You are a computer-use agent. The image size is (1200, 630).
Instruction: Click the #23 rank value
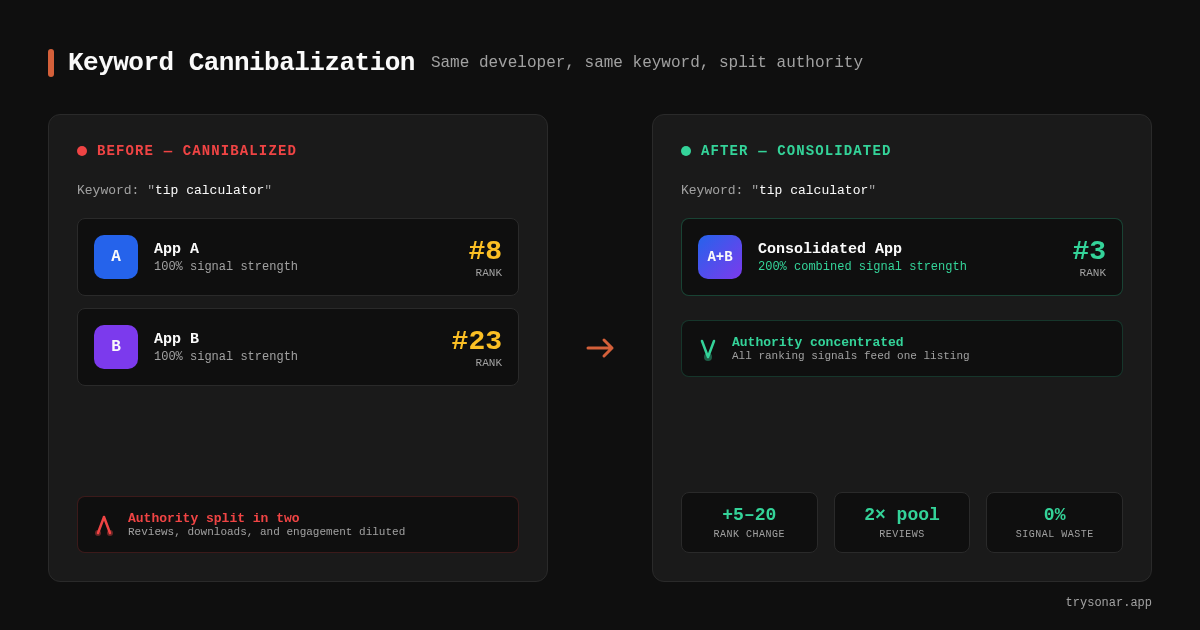477,341
